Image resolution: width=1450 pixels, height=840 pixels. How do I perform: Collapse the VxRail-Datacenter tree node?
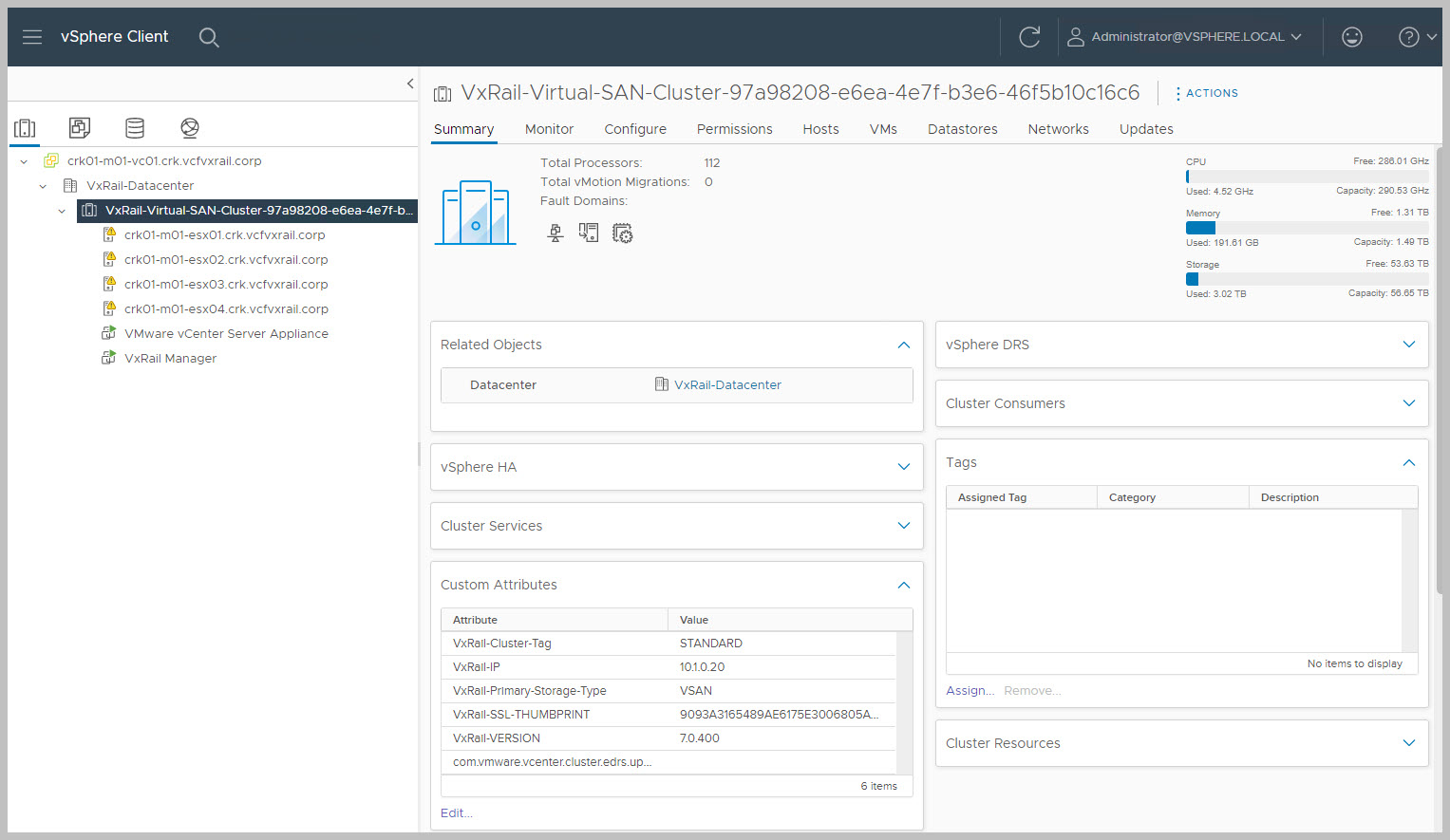point(43,186)
